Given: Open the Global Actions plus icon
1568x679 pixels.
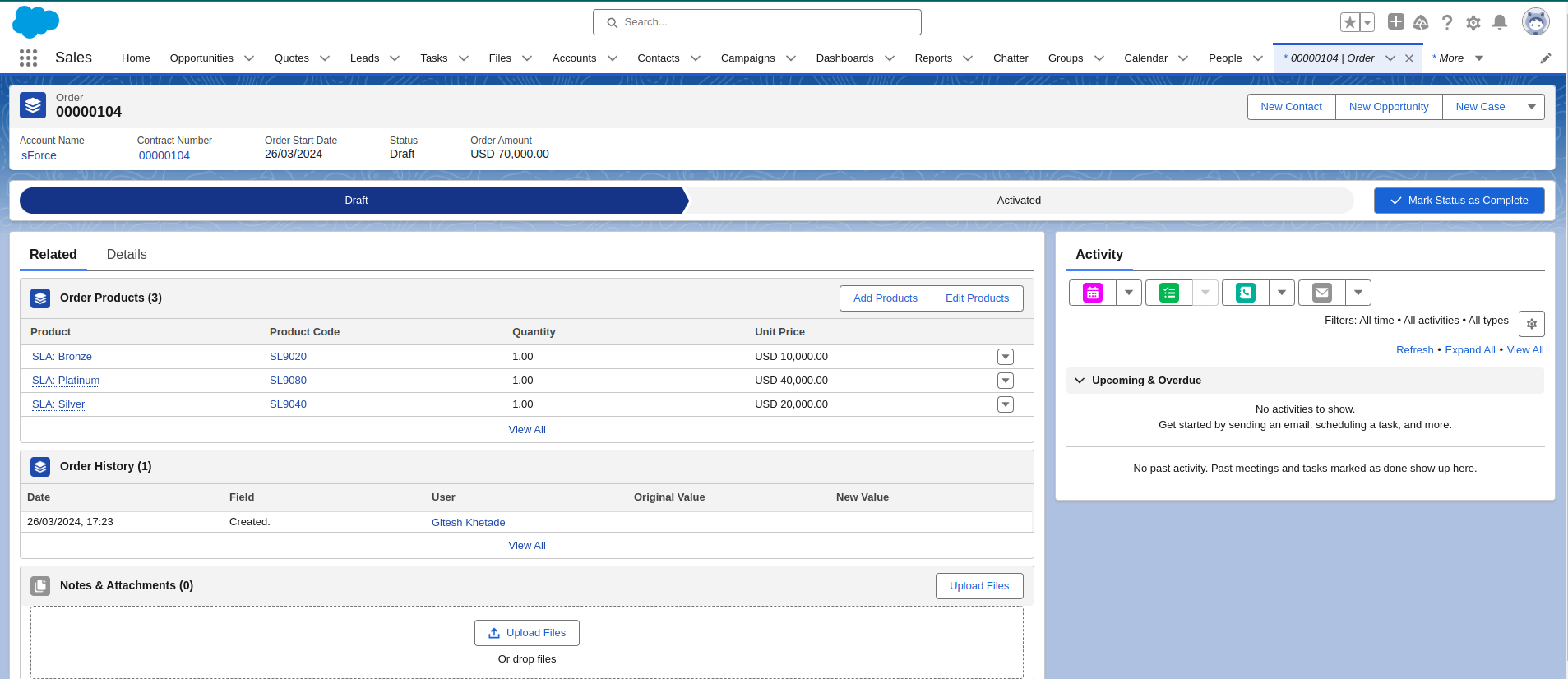Looking at the screenshot, I should tap(1395, 21).
